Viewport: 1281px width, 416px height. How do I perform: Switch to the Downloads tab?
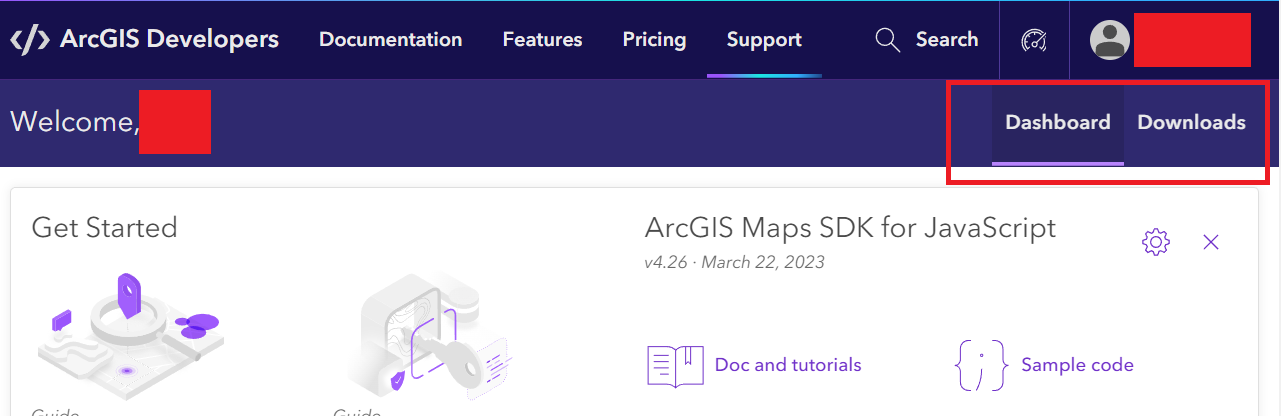click(x=1191, y=122)
